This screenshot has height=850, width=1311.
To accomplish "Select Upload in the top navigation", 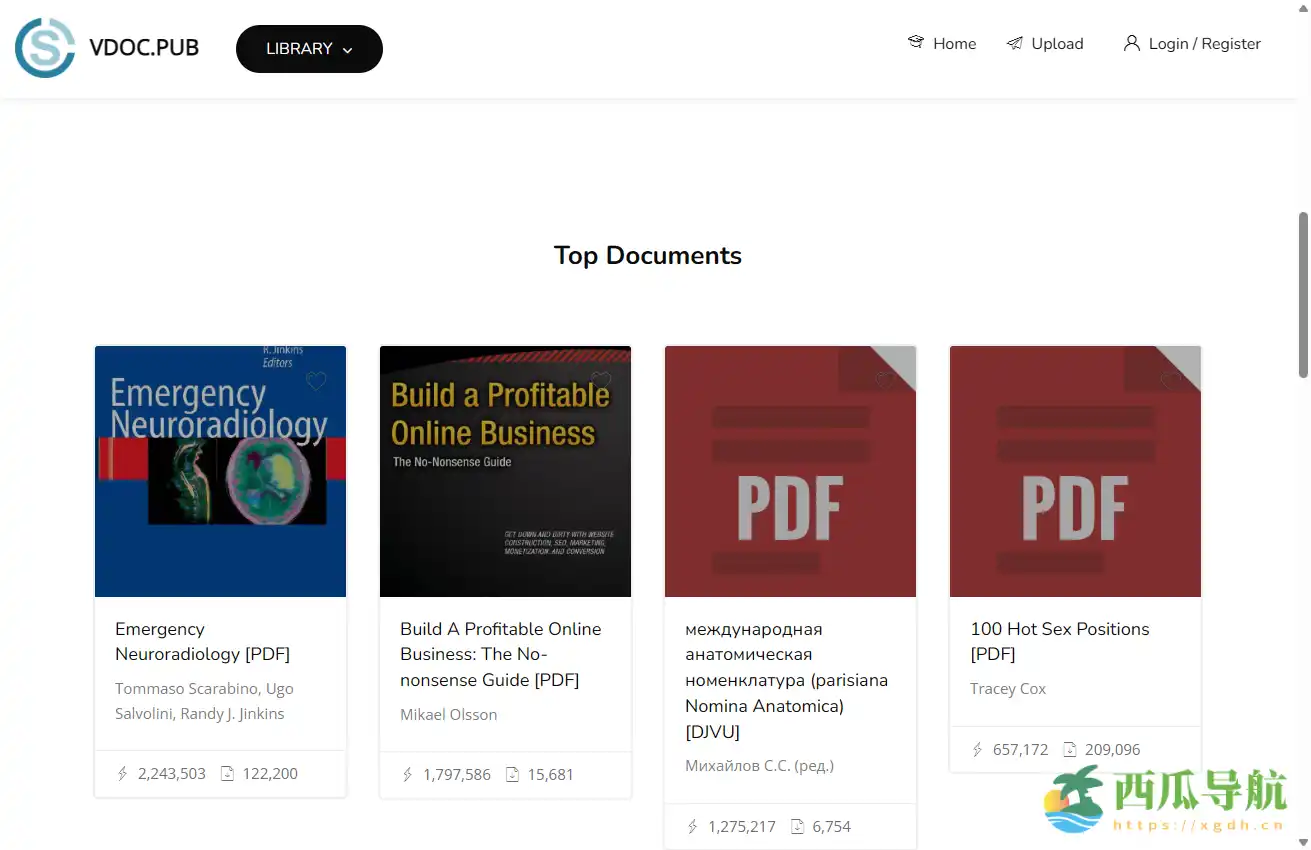I will (x=1056, y=43).
